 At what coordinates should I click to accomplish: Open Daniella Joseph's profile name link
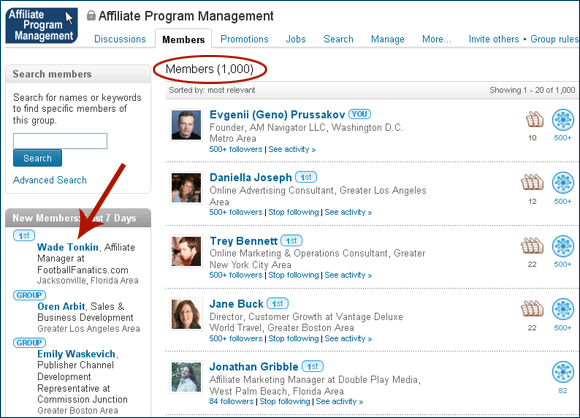coord(251,178)
